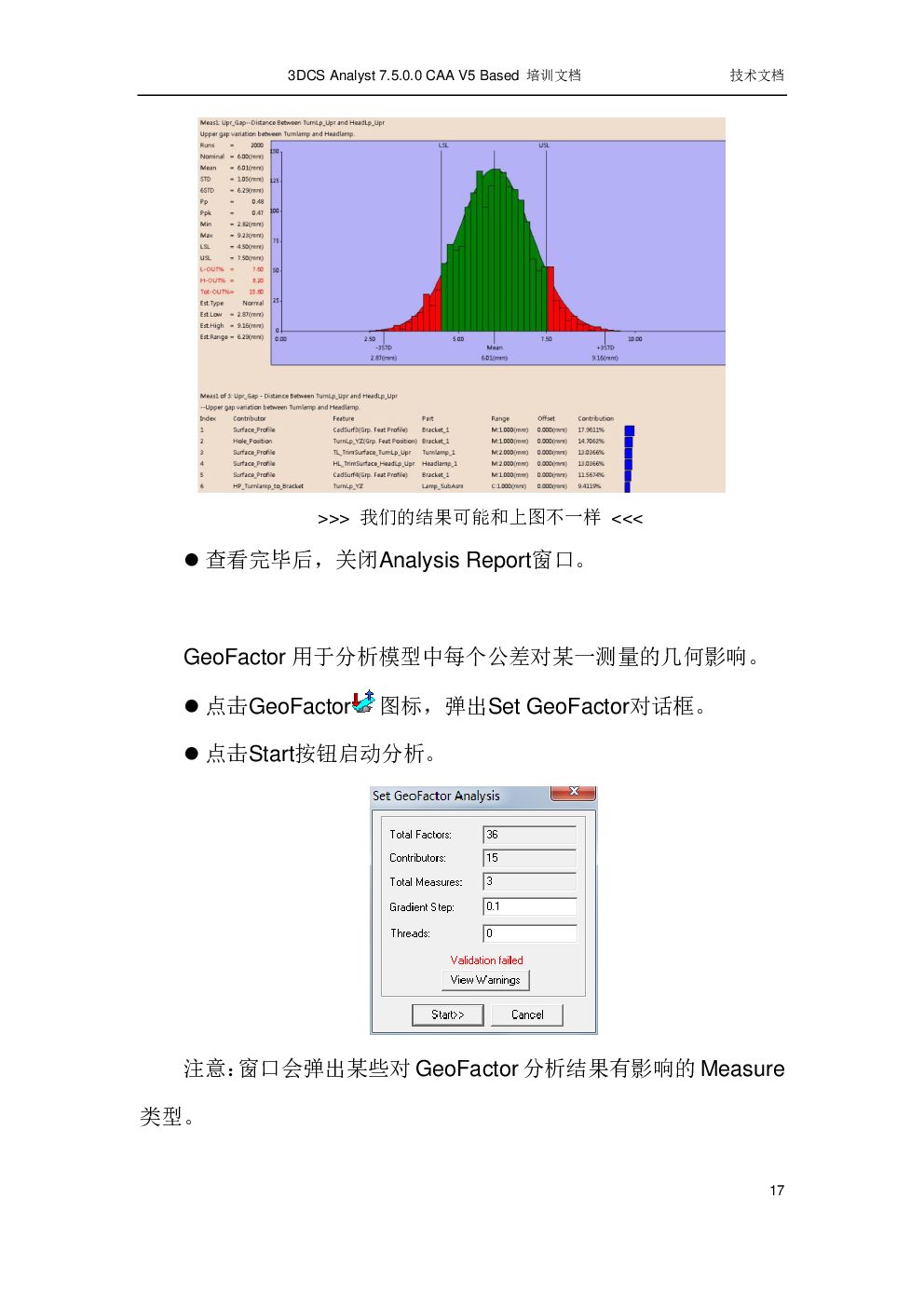The width and height of the screenshot is (924, 1307).
Task: Click the Ppk statistic row
Action: pyautogui.click(x=232, y=212)
